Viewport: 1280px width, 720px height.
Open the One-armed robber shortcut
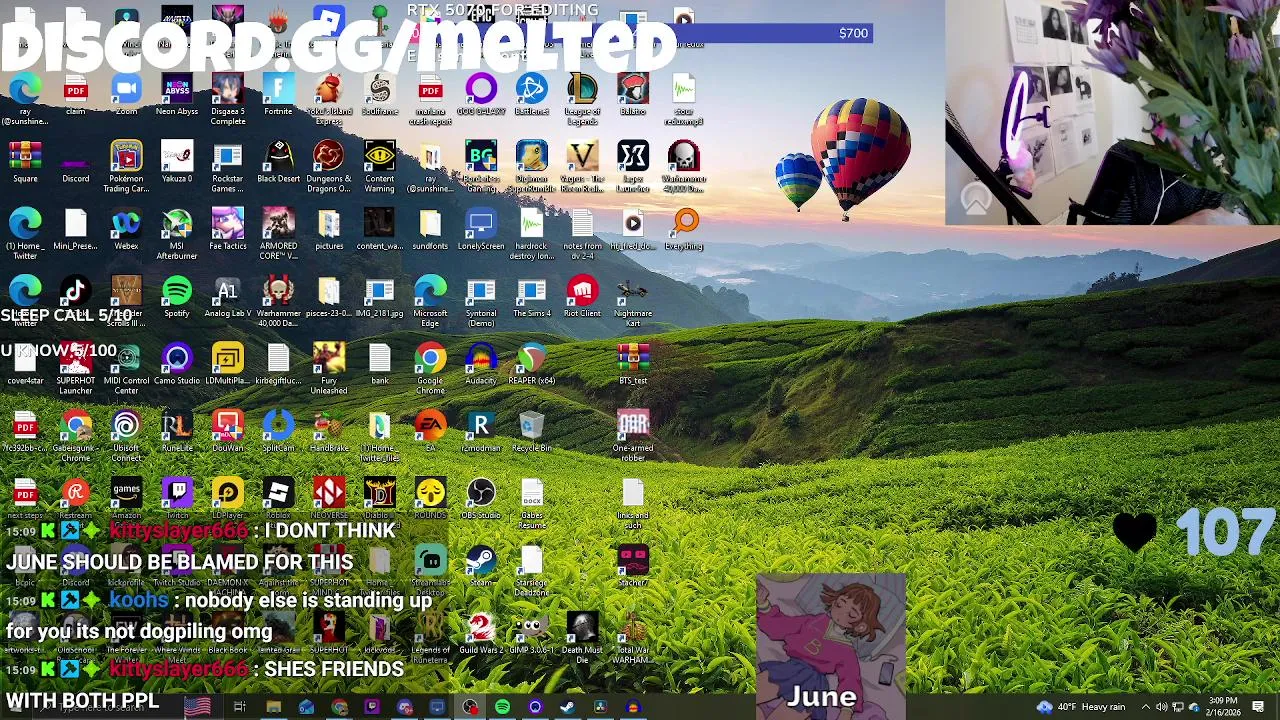pyautogui.click(x=633, y=435)
